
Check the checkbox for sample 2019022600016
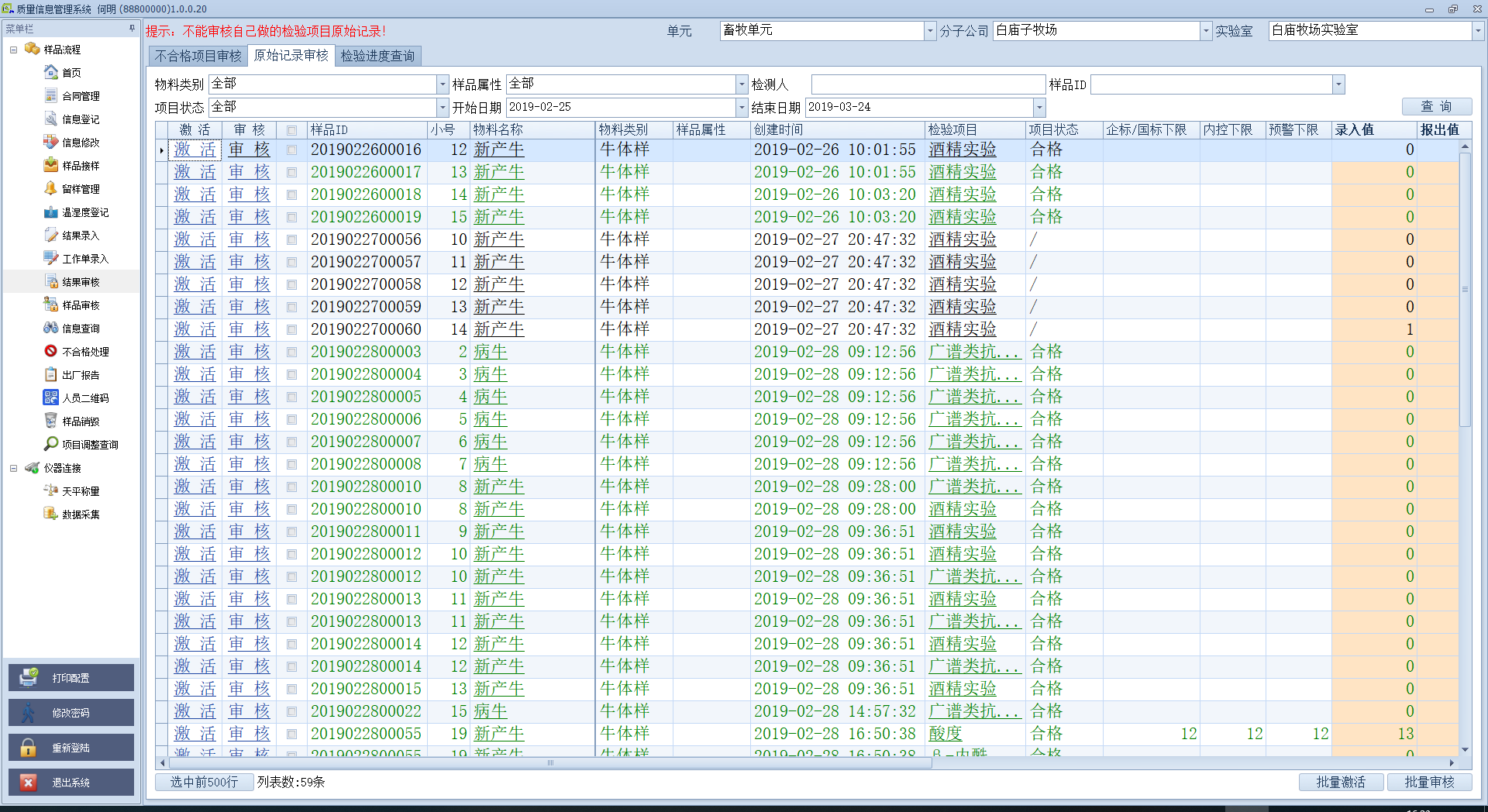pos(291,150)
